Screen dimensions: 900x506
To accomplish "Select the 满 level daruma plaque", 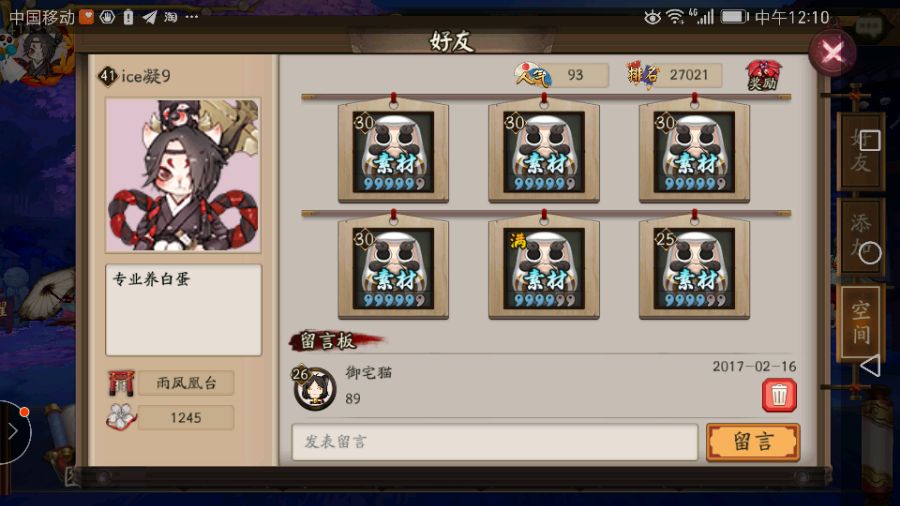I will pos(544,267).
